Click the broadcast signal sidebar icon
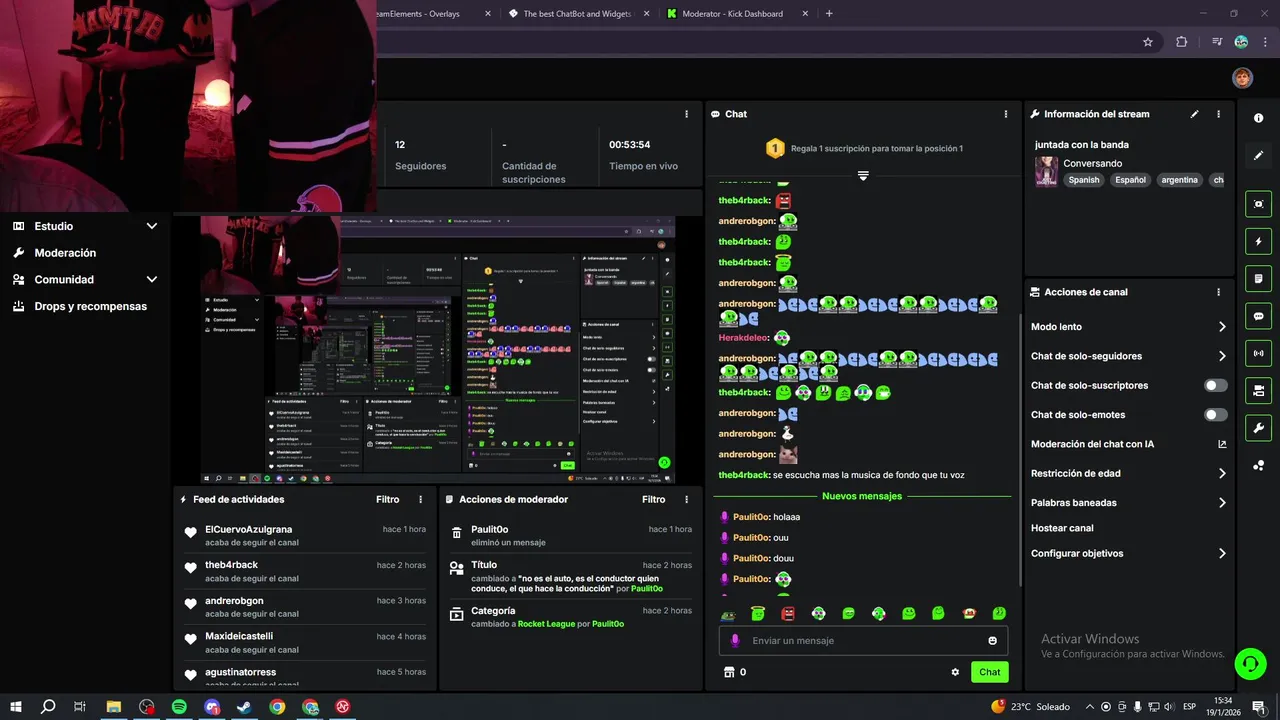Viewport: 1280px width, 720px height. (1258, 353)
